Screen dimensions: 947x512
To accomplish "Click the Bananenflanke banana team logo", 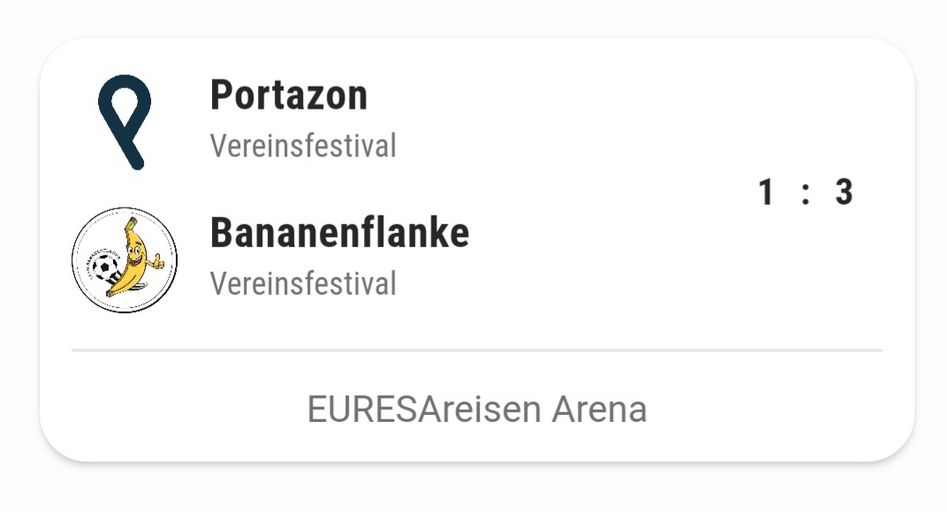I will 125,260.
